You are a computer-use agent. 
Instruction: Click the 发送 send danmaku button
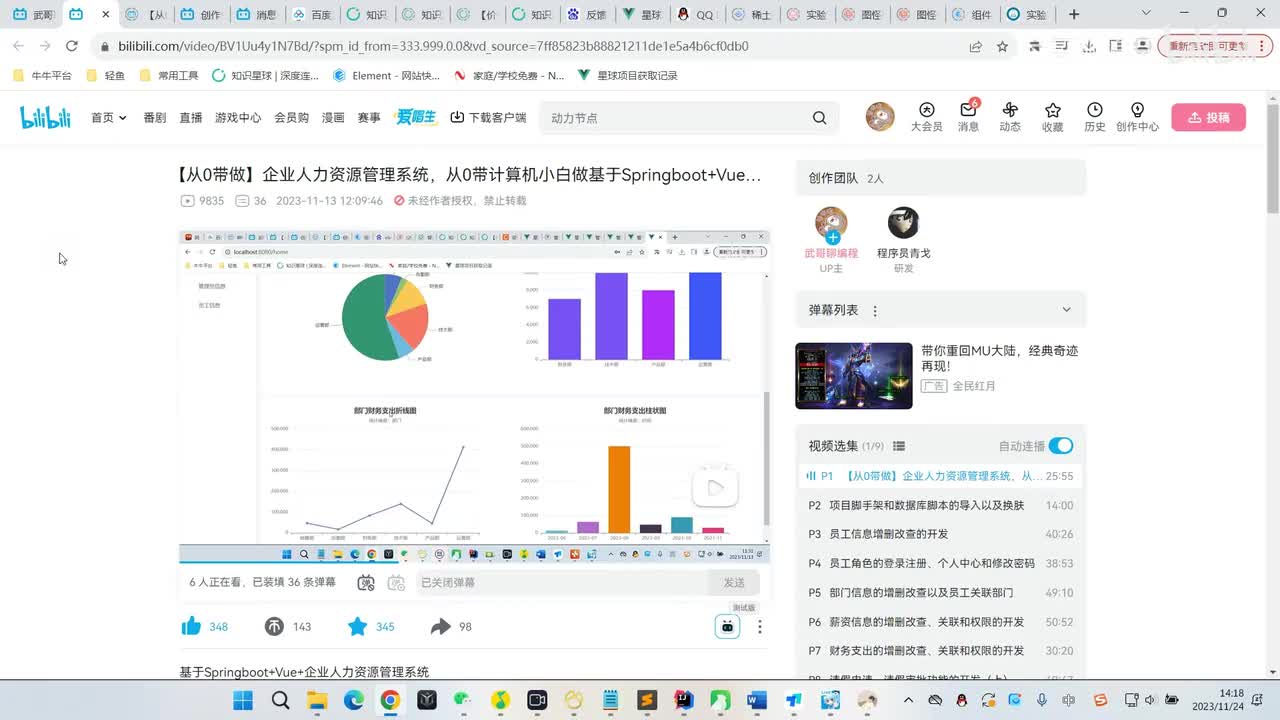click(734, 582)
